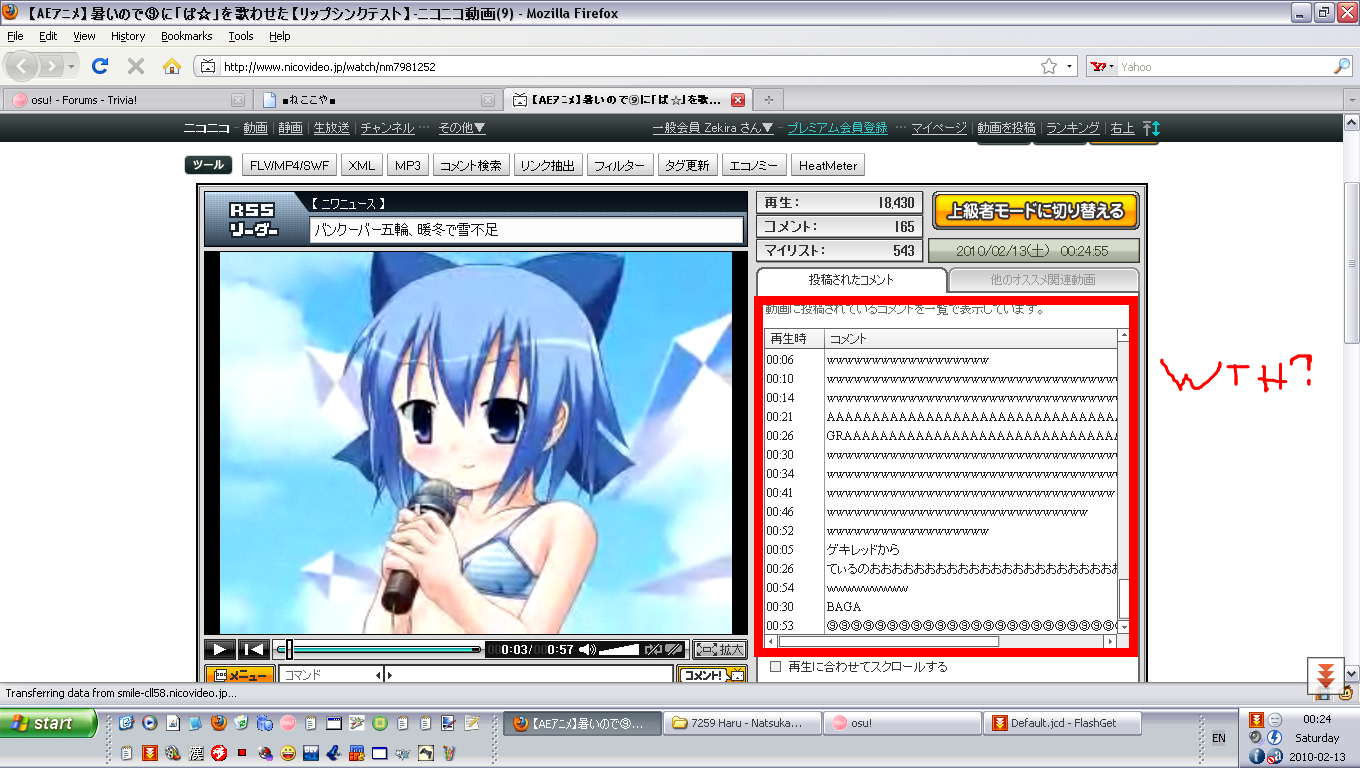Screen dimensions: 1360x768
Task: Click the yellow smiley quick launch icon
Action: click(288, 752)
